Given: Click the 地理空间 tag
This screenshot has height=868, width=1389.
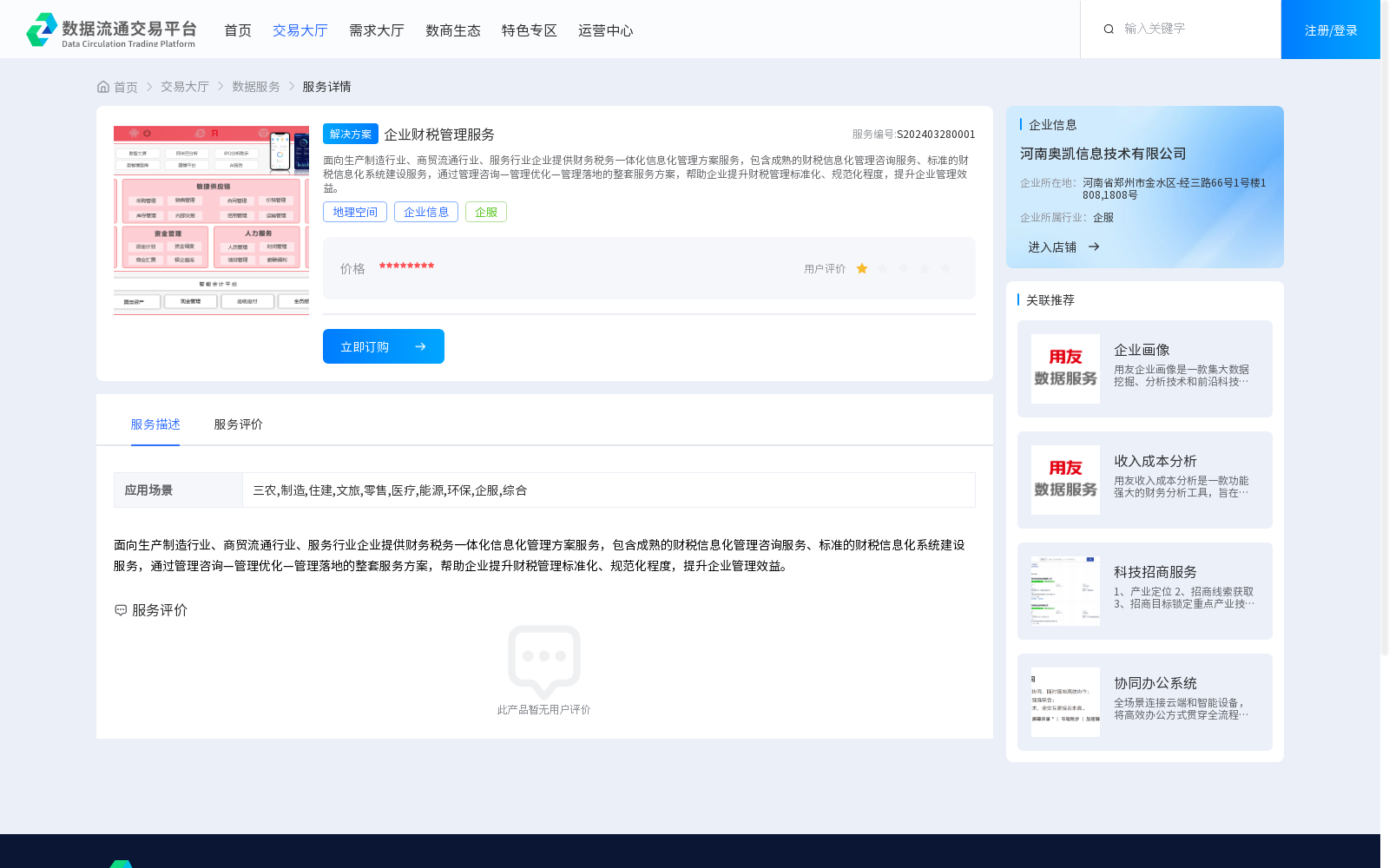Looking at the screenshot, I should (355, 212).
